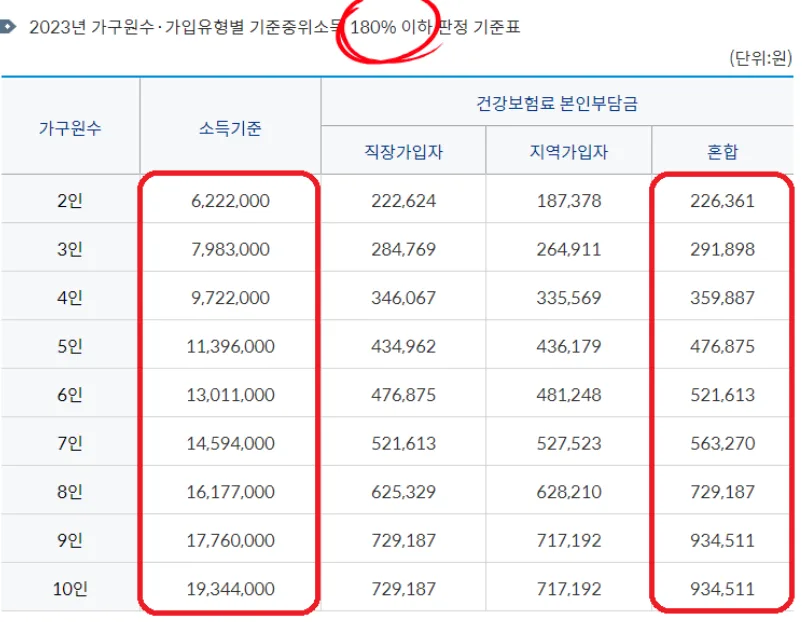802x622 pixels.
Task: Select the 소득기준 column header
Action: [230, 128]
